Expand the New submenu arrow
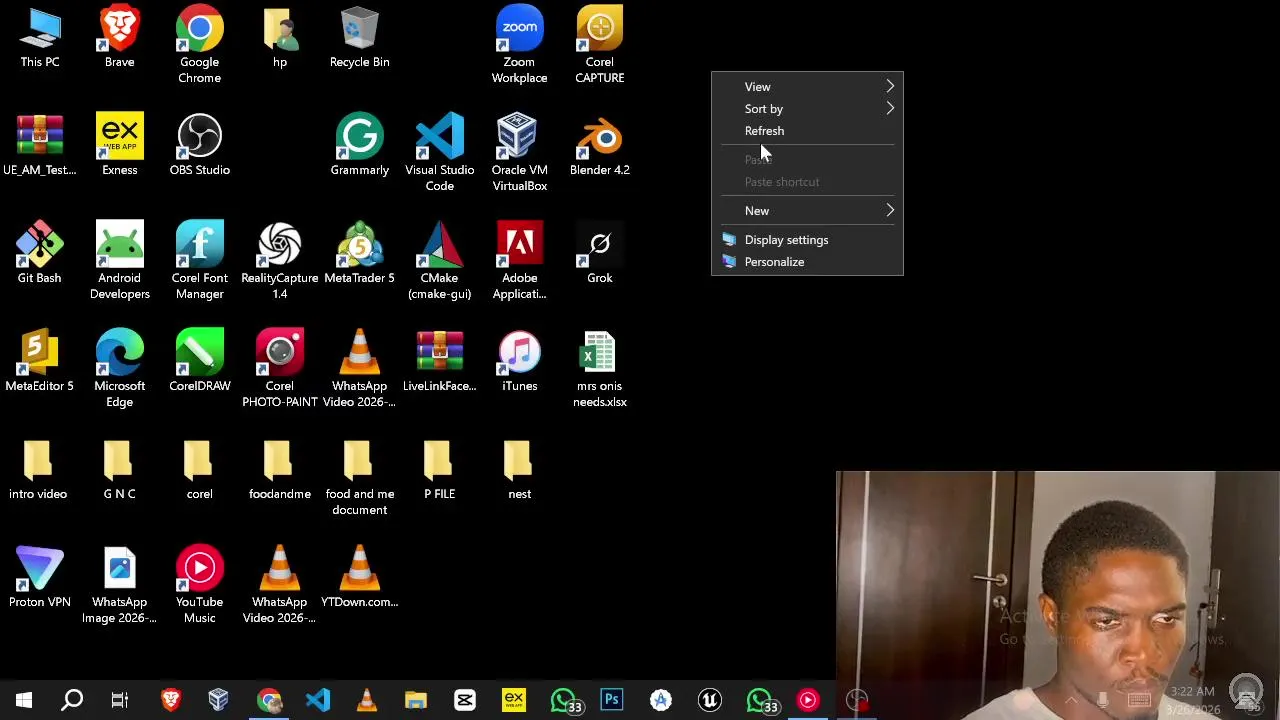Screen dimensions: 1280x720 890,211
